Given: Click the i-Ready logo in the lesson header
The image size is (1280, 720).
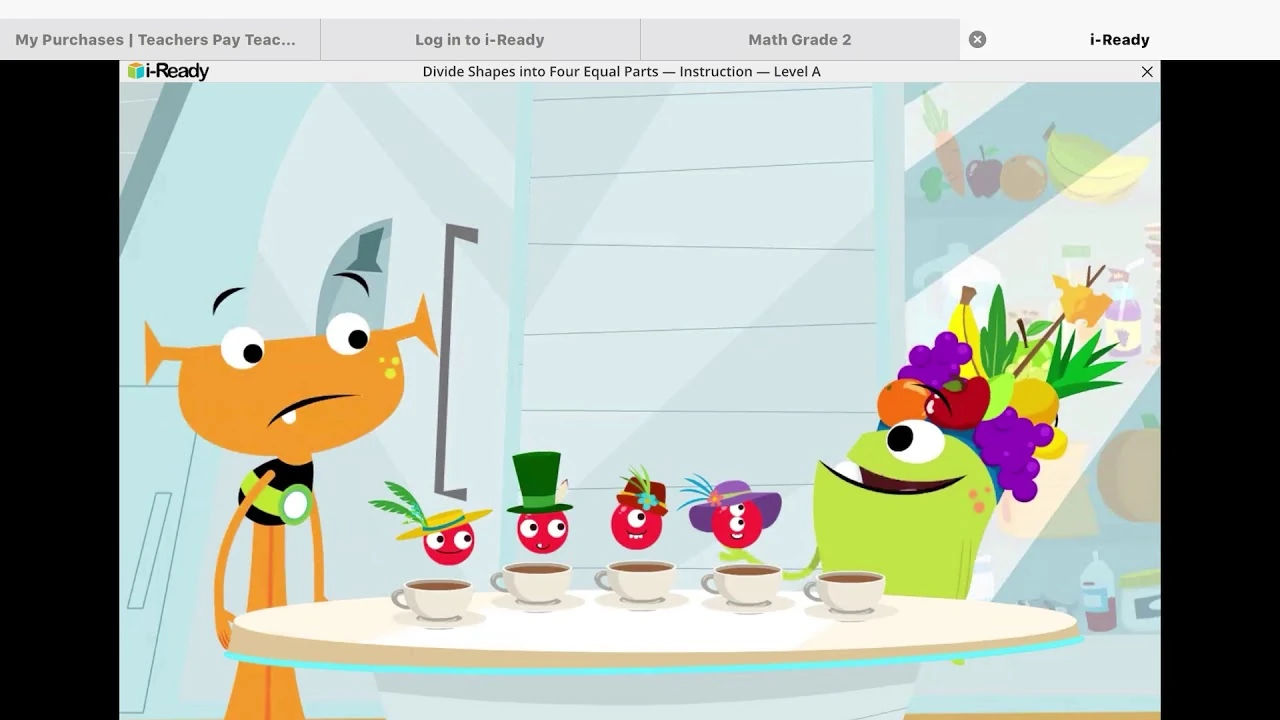Looking at the screenshot, I should point(168,71).
